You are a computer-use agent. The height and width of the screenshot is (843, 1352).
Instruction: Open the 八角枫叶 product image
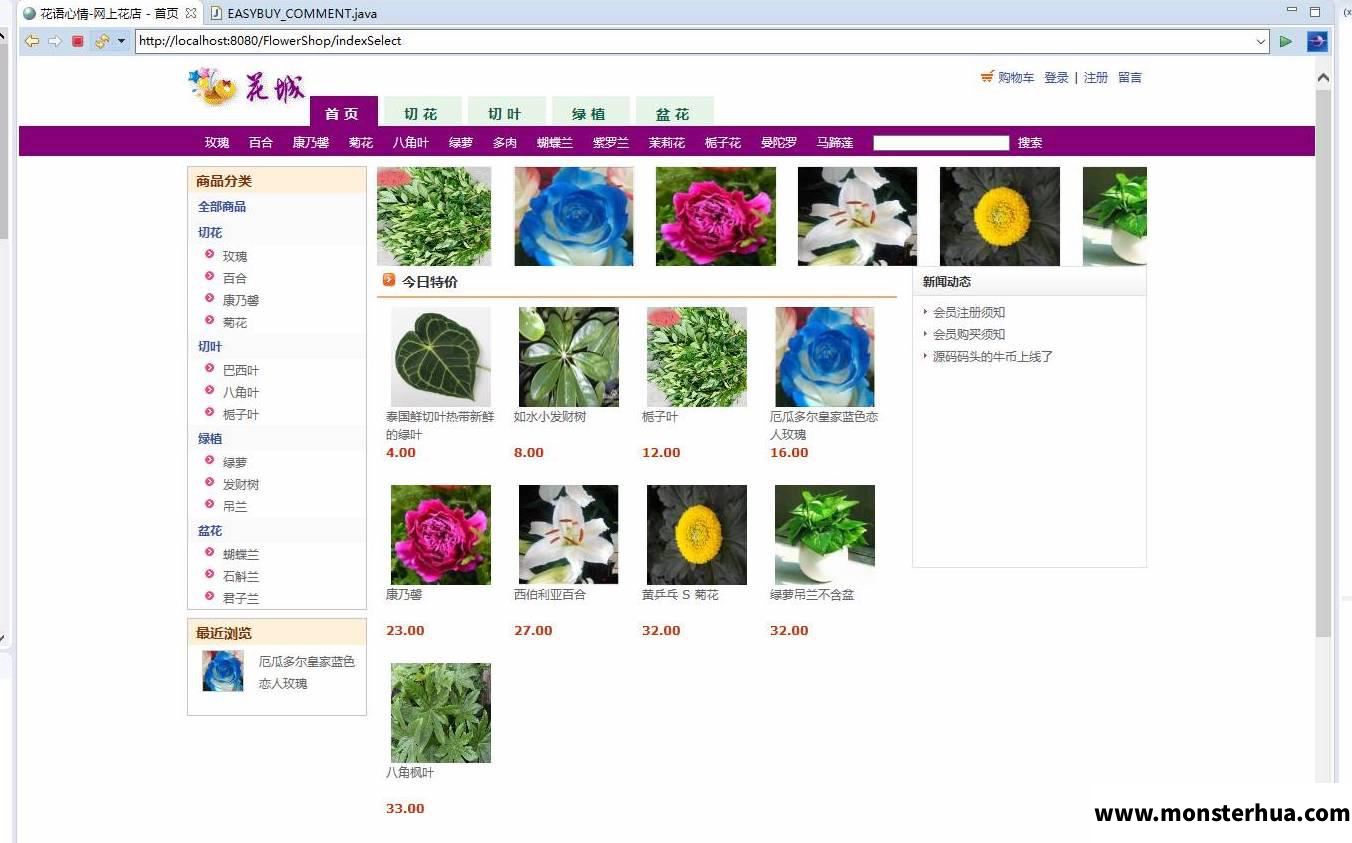[441, 713]
